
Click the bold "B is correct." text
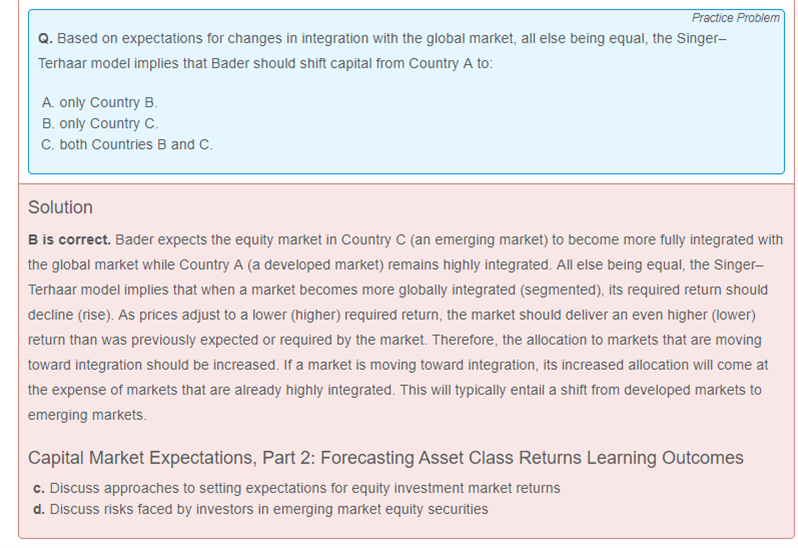pyautogui.click(x=69, y=240)
